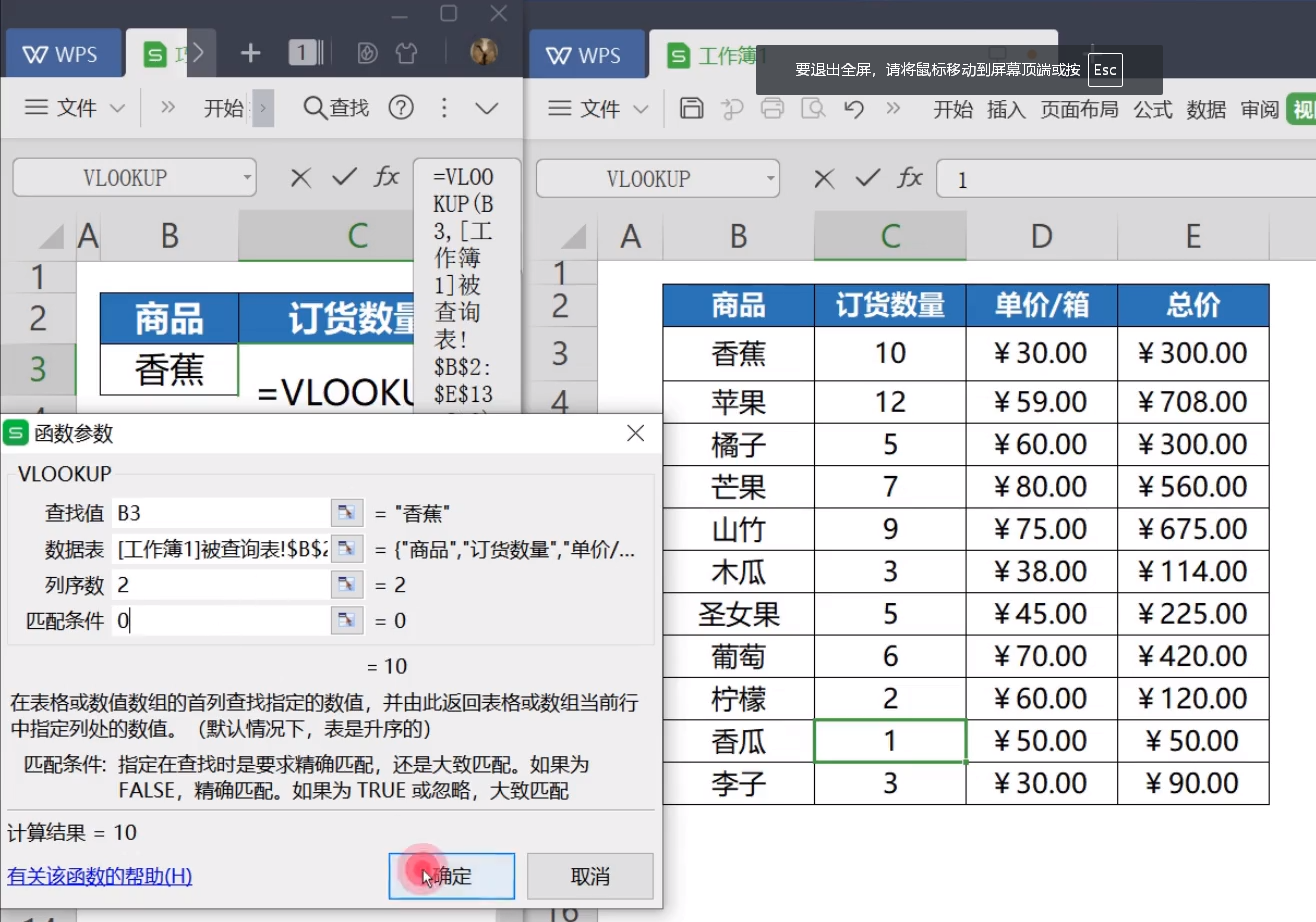Switch to the 数据 ribbon tab
This screenshot has height=922, width=1316.
point(1206,110)
